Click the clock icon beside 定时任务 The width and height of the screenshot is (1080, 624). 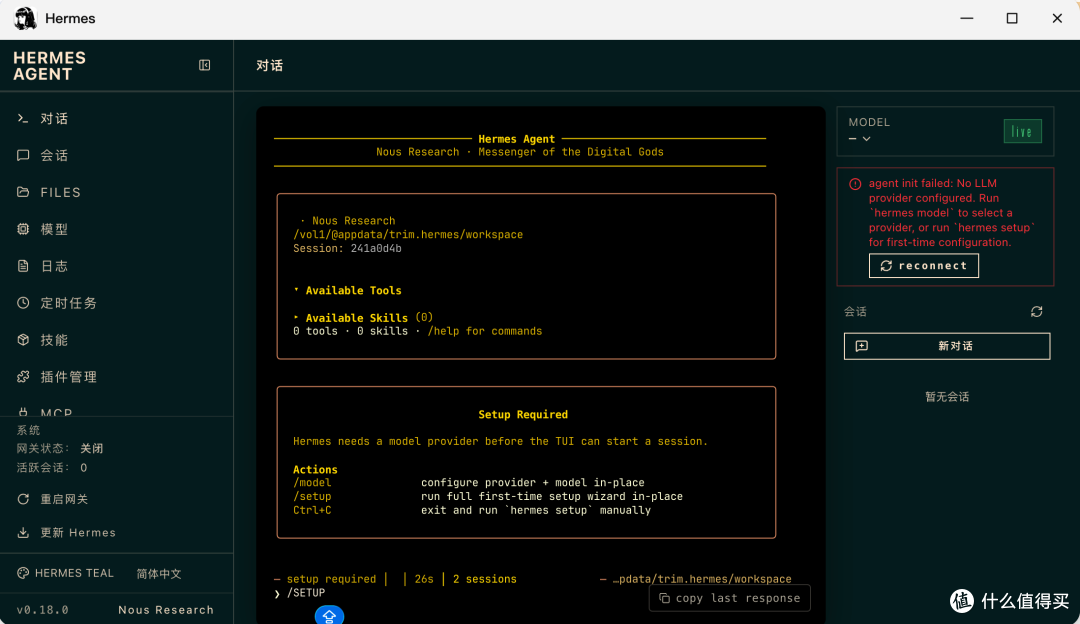point(23,303)
